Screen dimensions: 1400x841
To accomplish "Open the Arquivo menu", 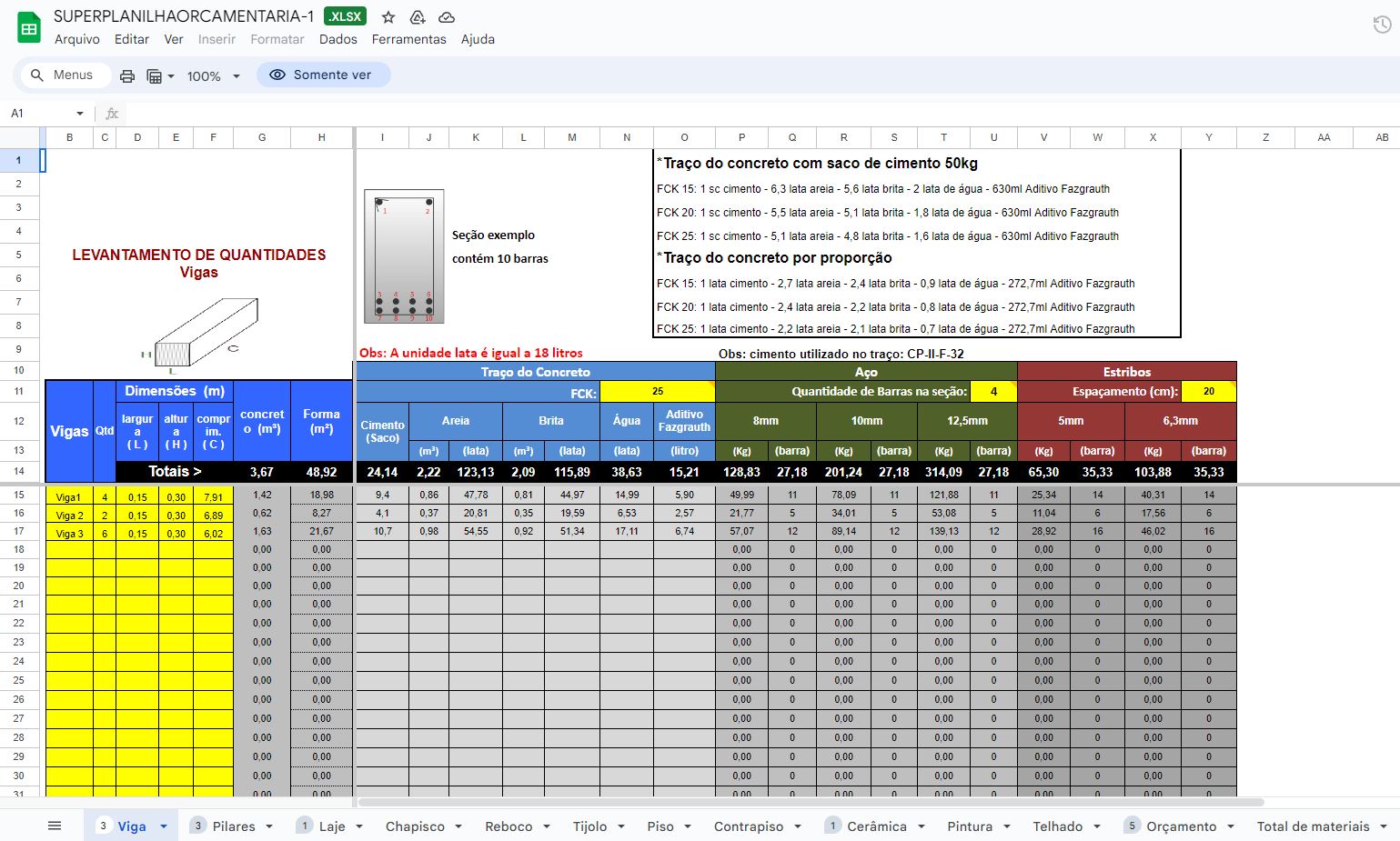I will pos(77,39).
